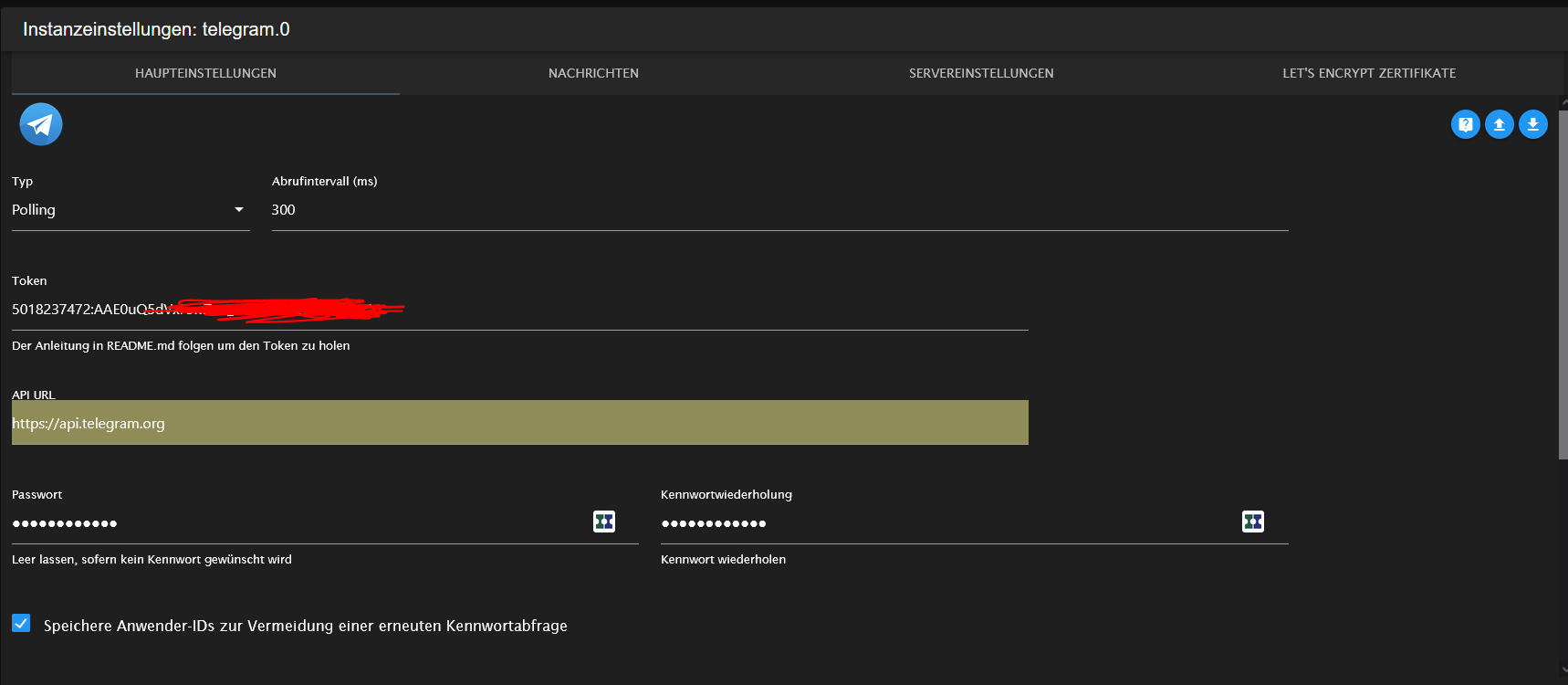Click into the Abrufintervall (ms) field
This screenshot has width=1568, height=685.
point(776,210)
